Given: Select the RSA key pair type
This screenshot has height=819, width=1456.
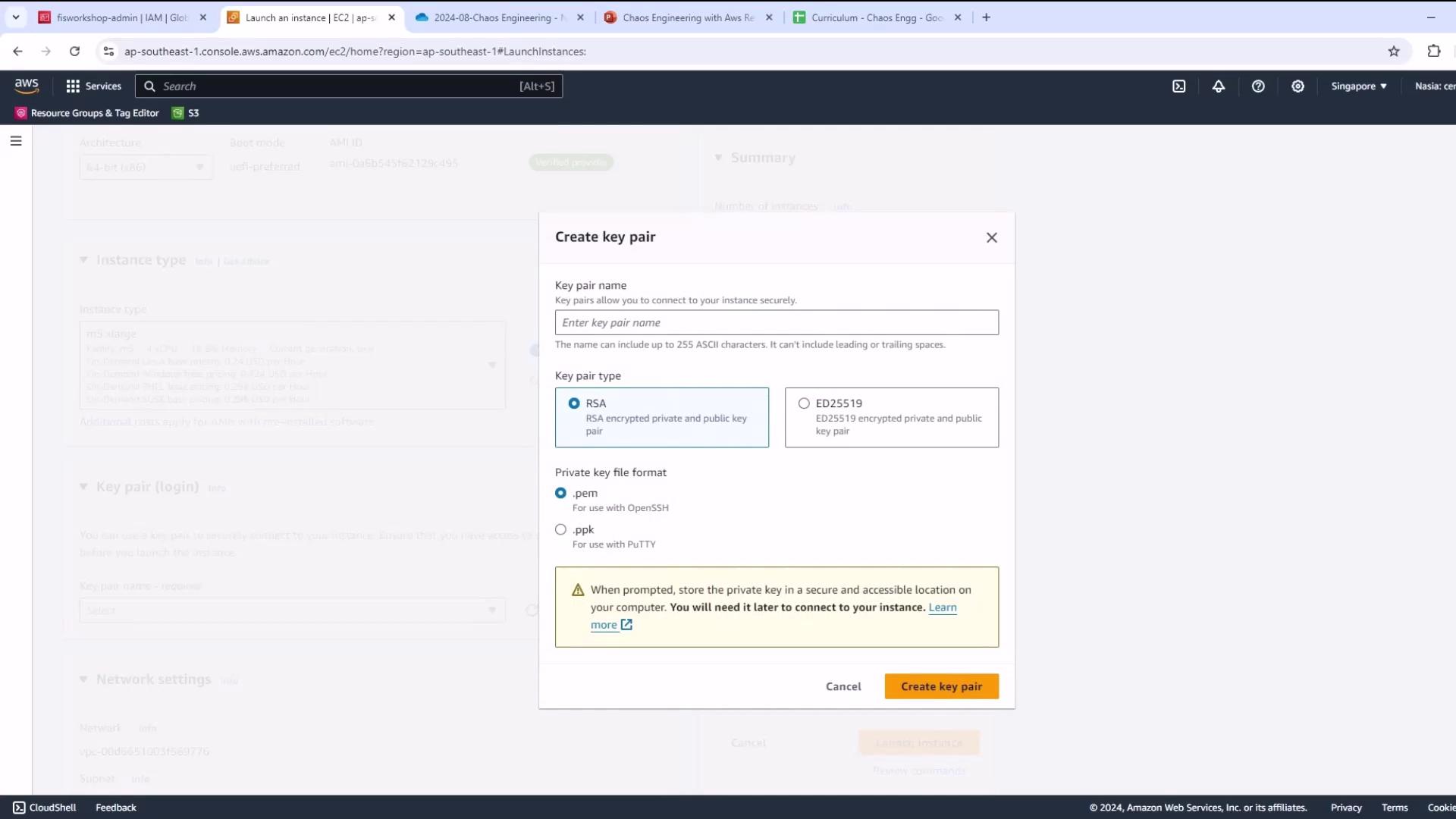Looking at the screenshot, I should pos(574,403).
